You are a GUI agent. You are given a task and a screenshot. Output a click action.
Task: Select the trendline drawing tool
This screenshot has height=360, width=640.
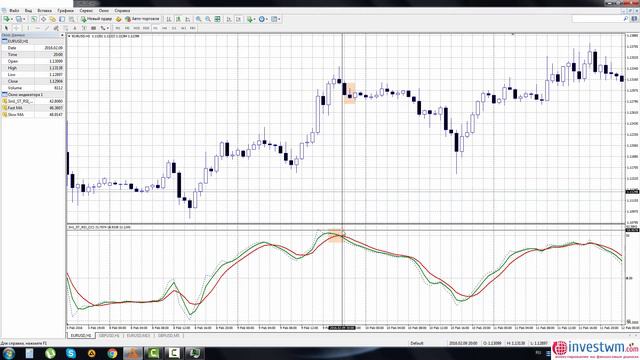47,28
